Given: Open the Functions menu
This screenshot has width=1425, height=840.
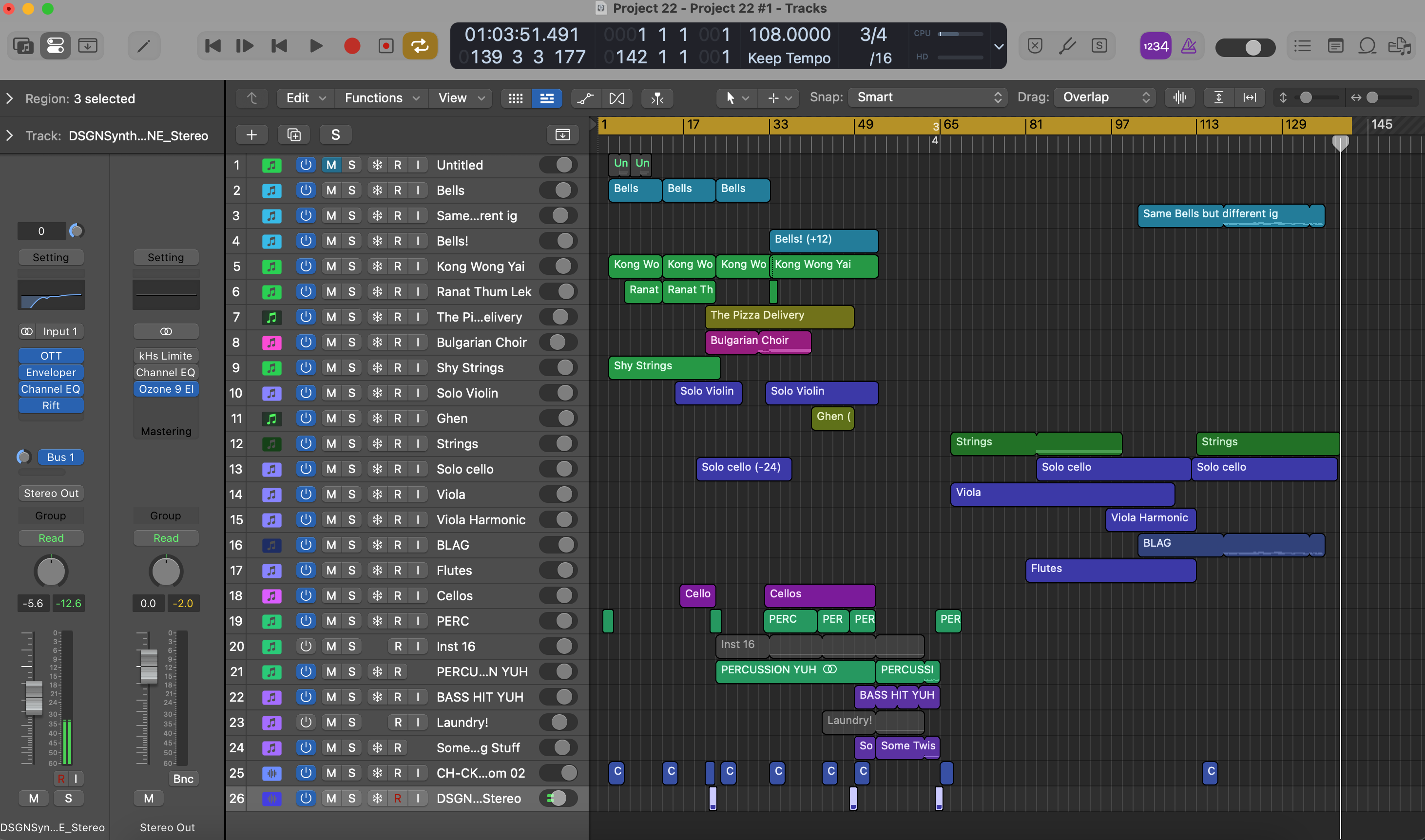Looking at the screenshot, I should (x=382, y=98).
